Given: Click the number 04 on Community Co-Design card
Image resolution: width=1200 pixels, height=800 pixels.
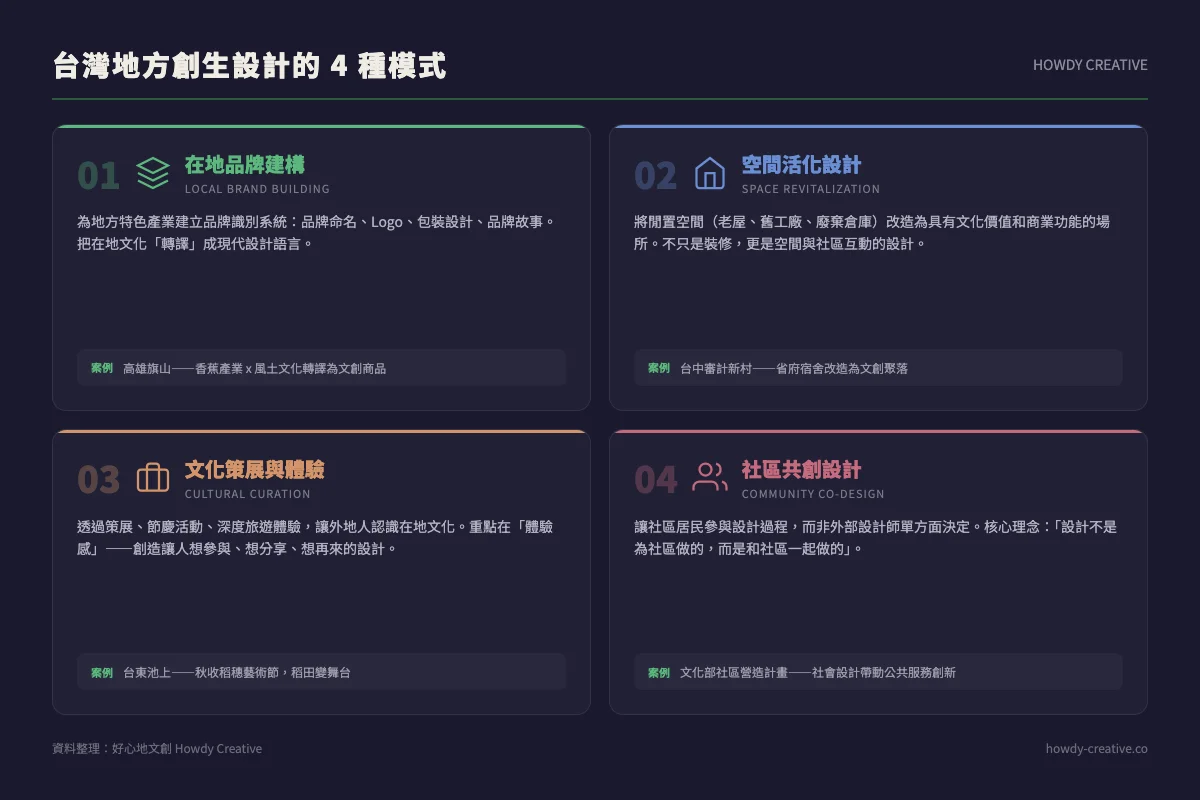Looking at the screenshot, I should (655, 479).
